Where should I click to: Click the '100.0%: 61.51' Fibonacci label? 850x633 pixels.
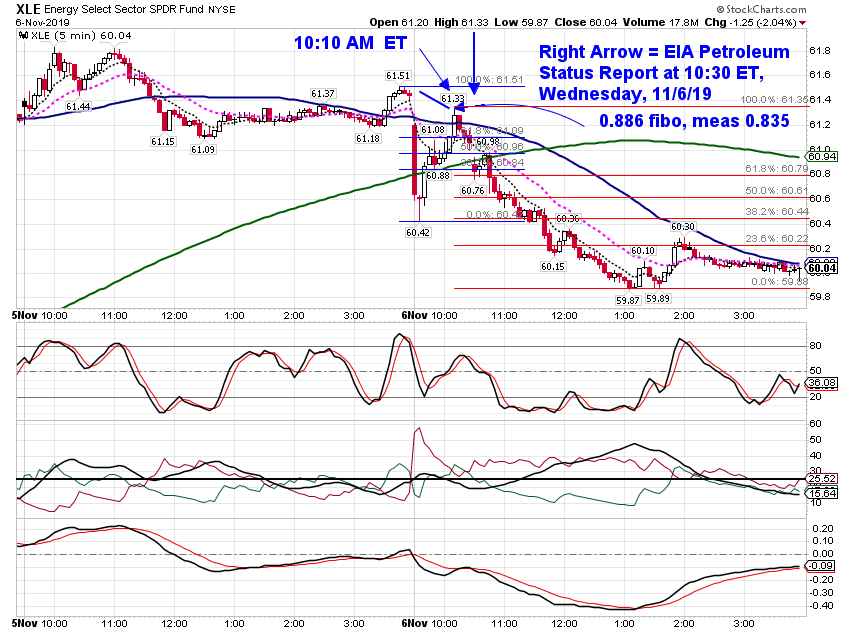tap(490, 80)
